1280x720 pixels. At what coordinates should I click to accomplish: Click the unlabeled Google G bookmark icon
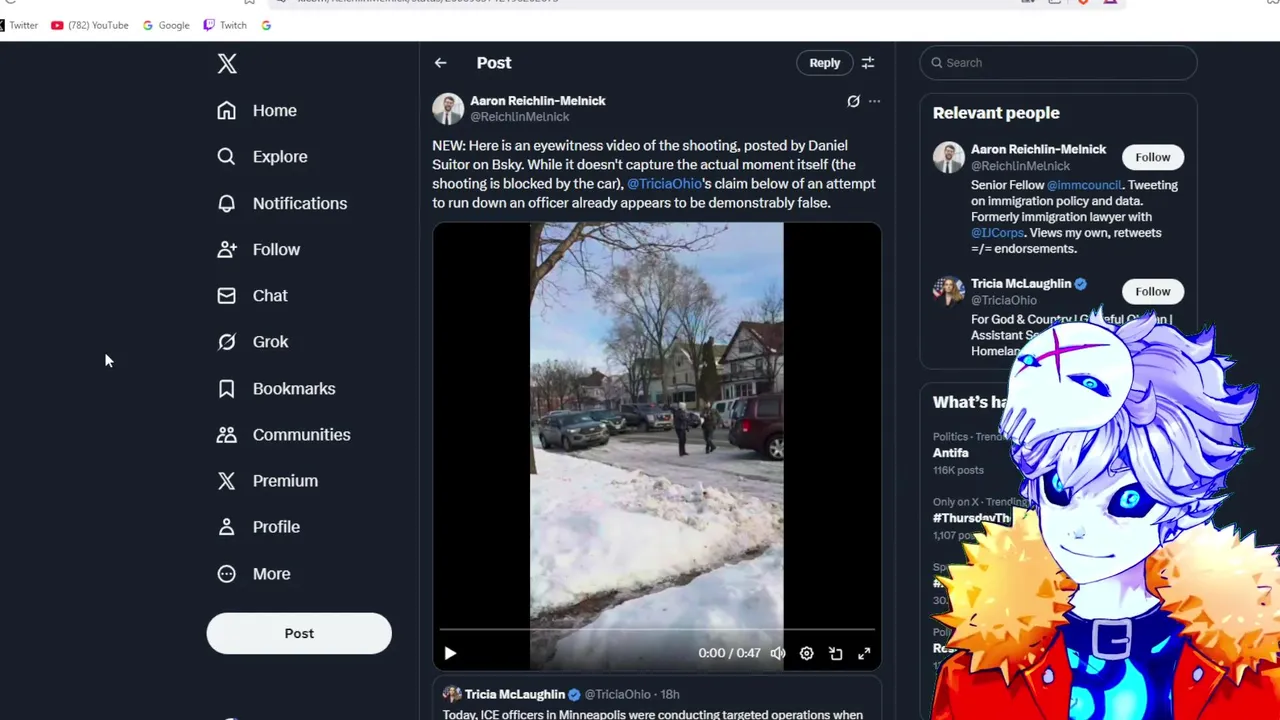coord(266,25)
